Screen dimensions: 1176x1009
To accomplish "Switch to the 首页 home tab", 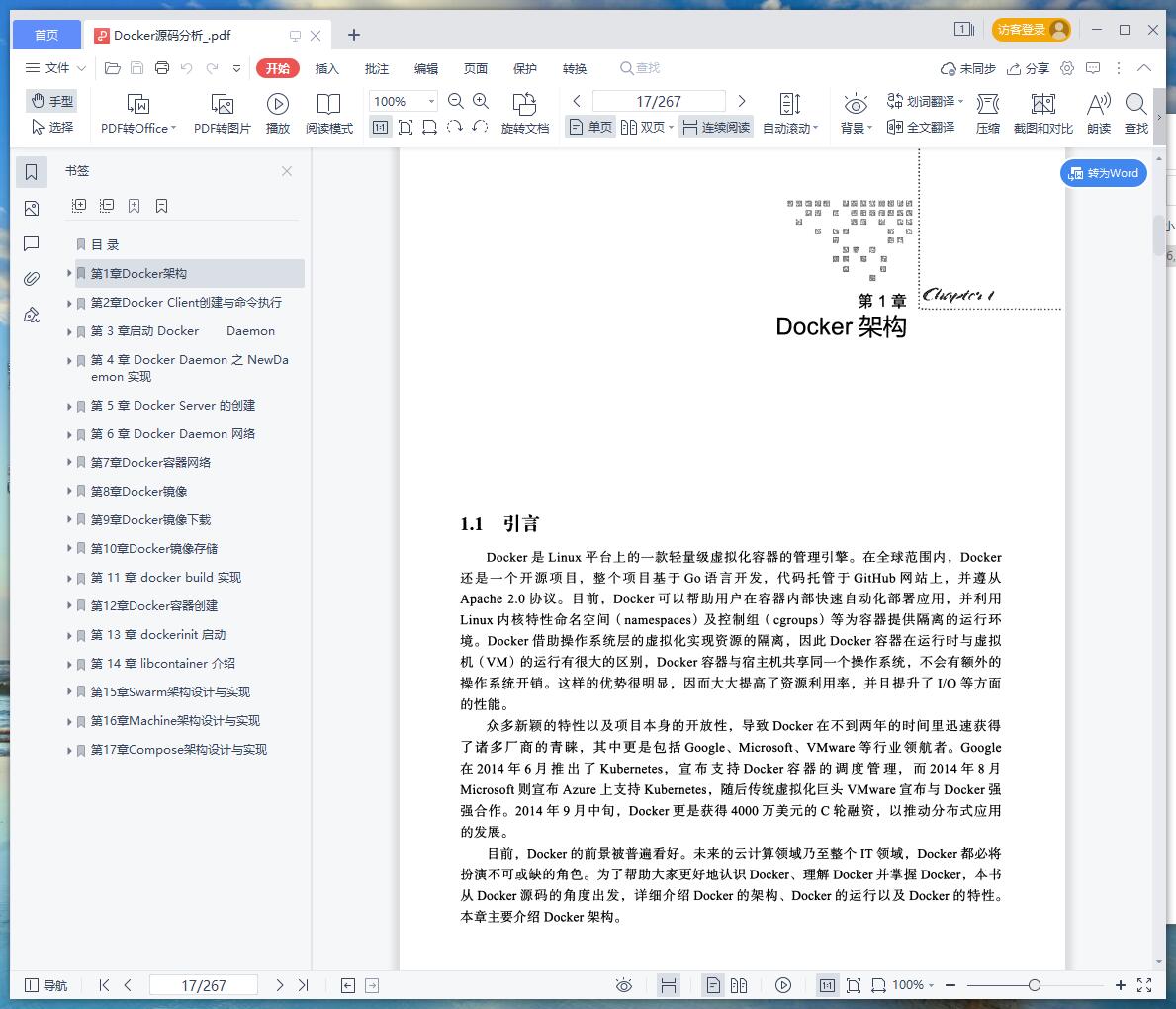I will point(46,35).
